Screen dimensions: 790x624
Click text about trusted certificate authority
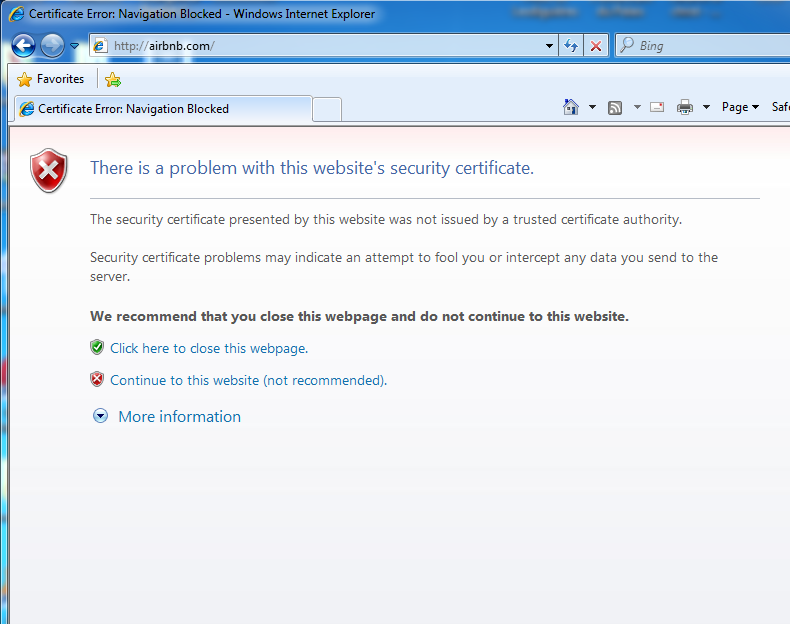(386, 220)
